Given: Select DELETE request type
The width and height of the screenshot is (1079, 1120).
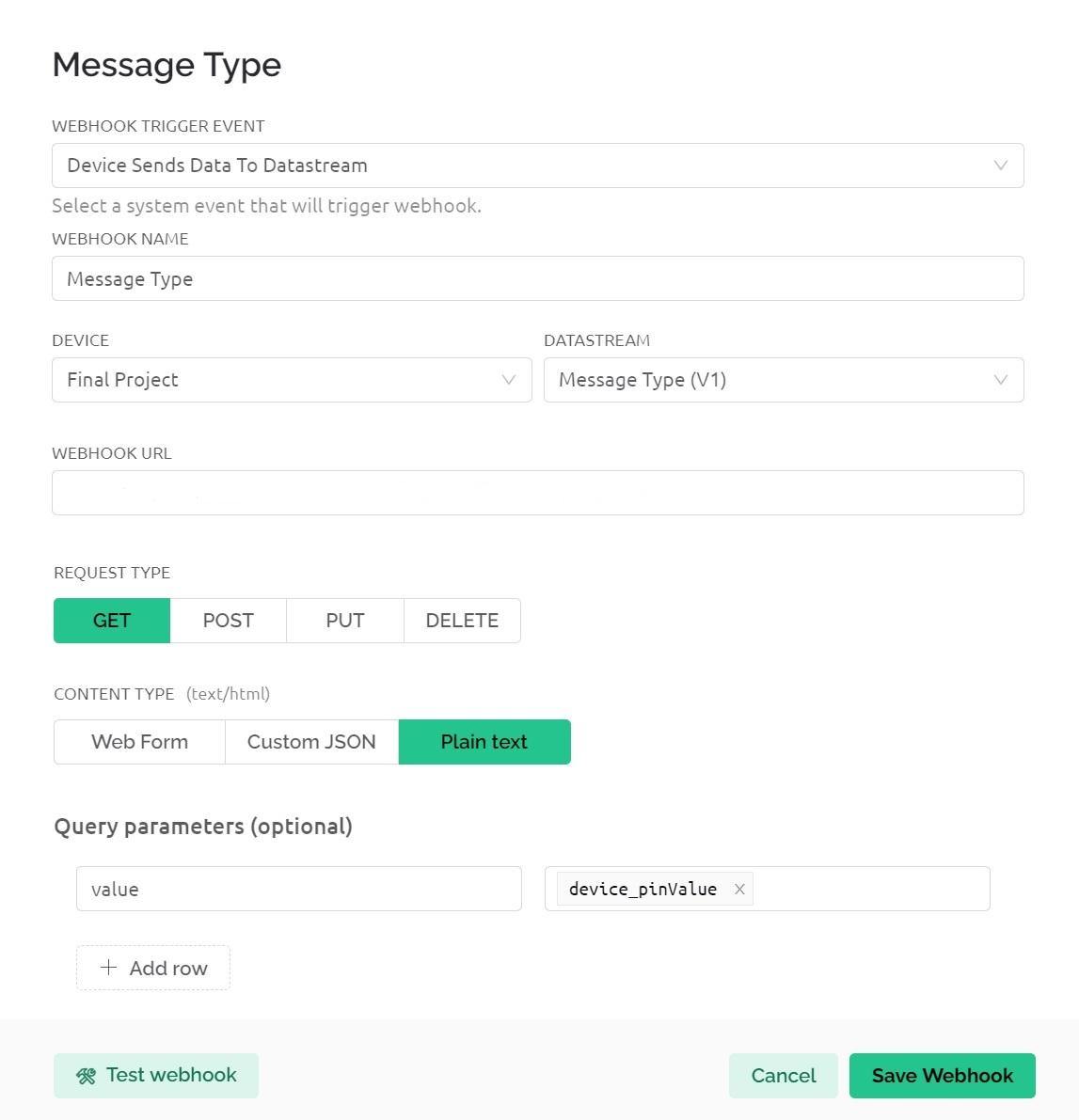Looking at the screenshot, I should [462, 621].
